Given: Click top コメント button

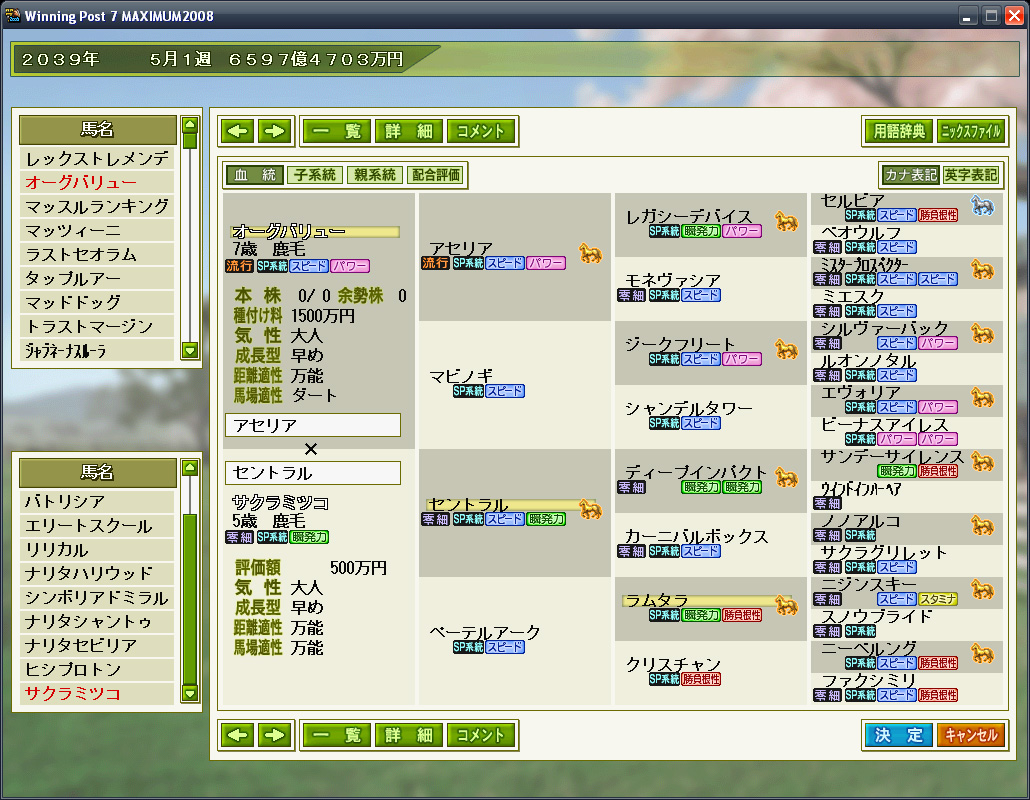Looking at the screenshot, I should pyautogui.click(x=480, y=131).
